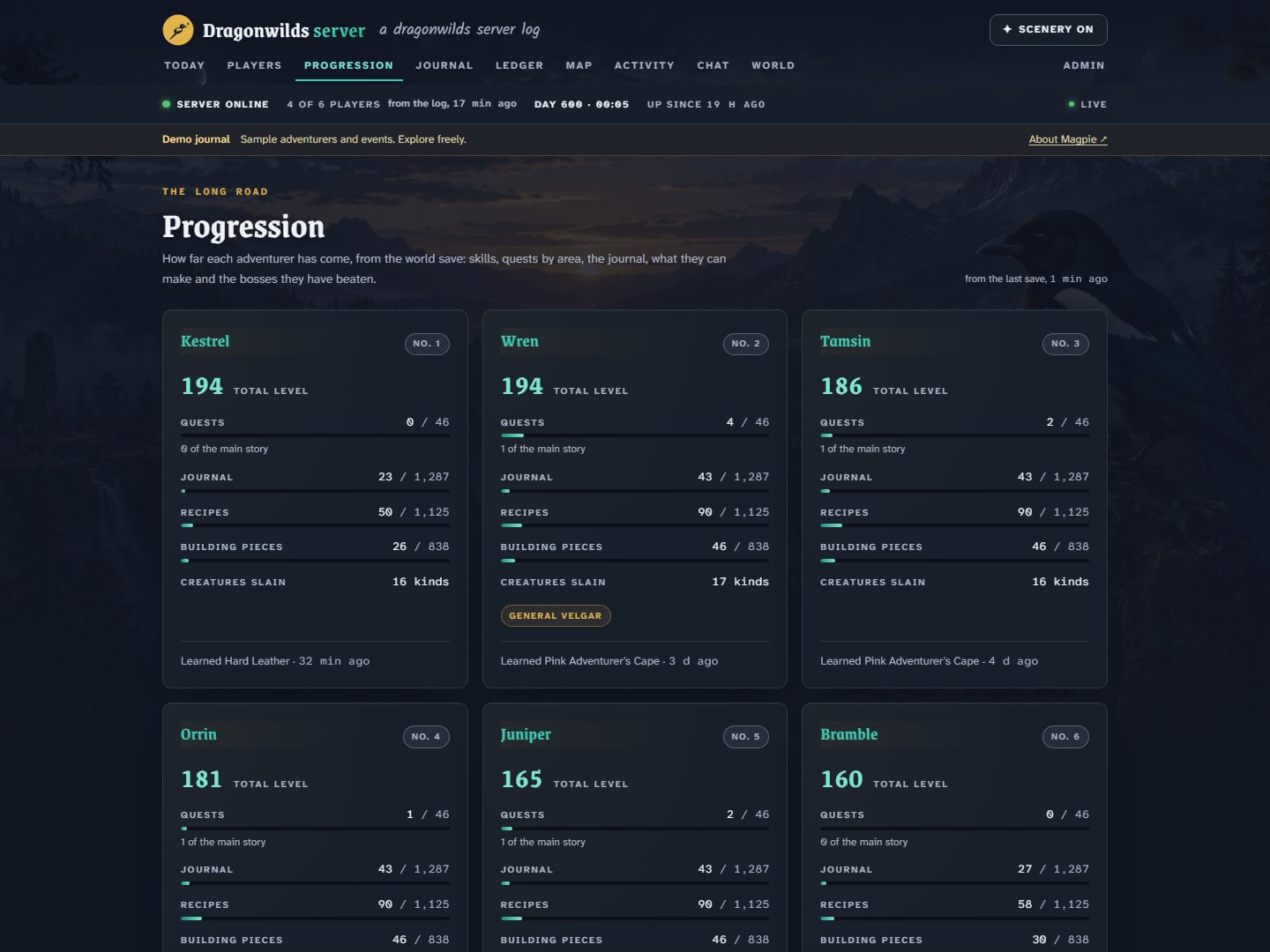Open the Today tab
1270x952 pixels.
coord(184,65)
